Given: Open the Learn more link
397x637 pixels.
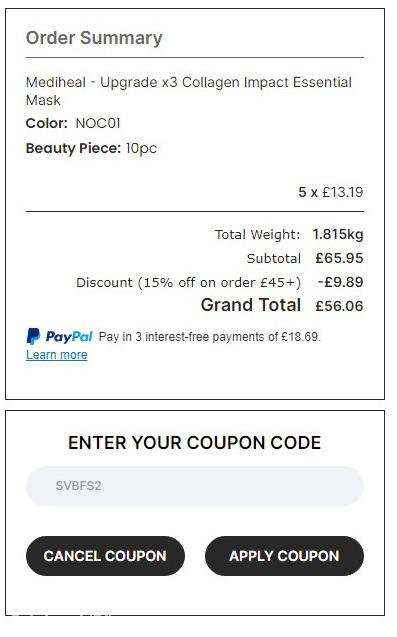Looking at the screenshot, I should click(56, 355).
